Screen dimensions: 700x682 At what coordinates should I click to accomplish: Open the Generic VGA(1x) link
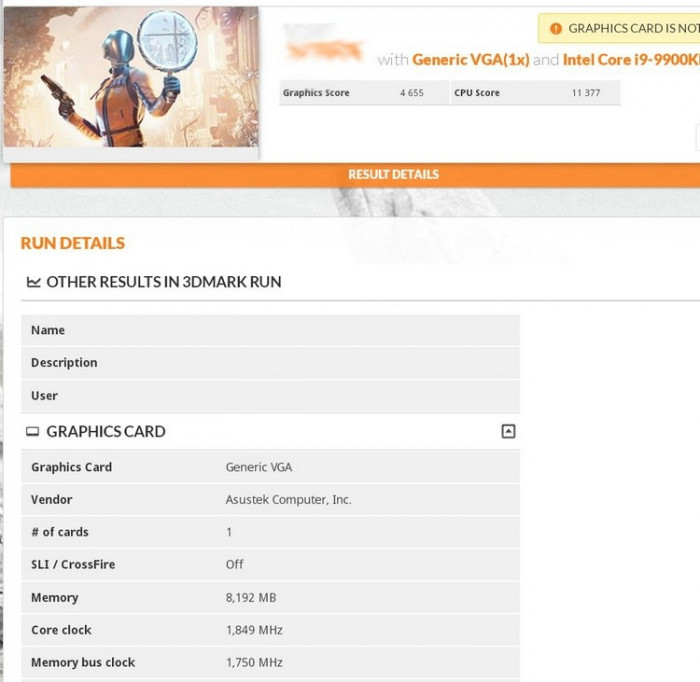pos(470,60)
